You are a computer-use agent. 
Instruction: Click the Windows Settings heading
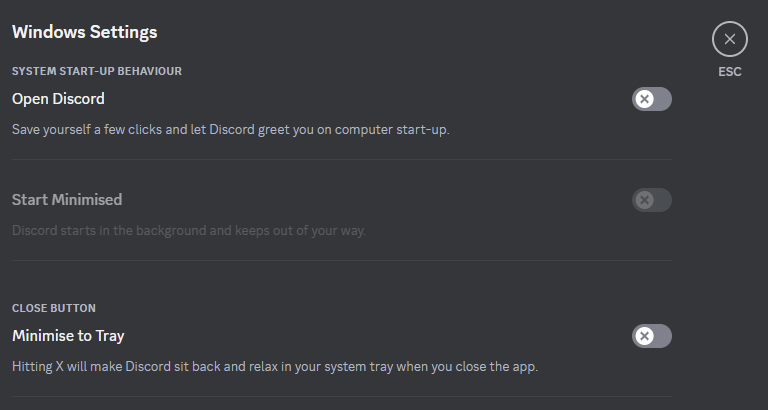tap(84, 32)
